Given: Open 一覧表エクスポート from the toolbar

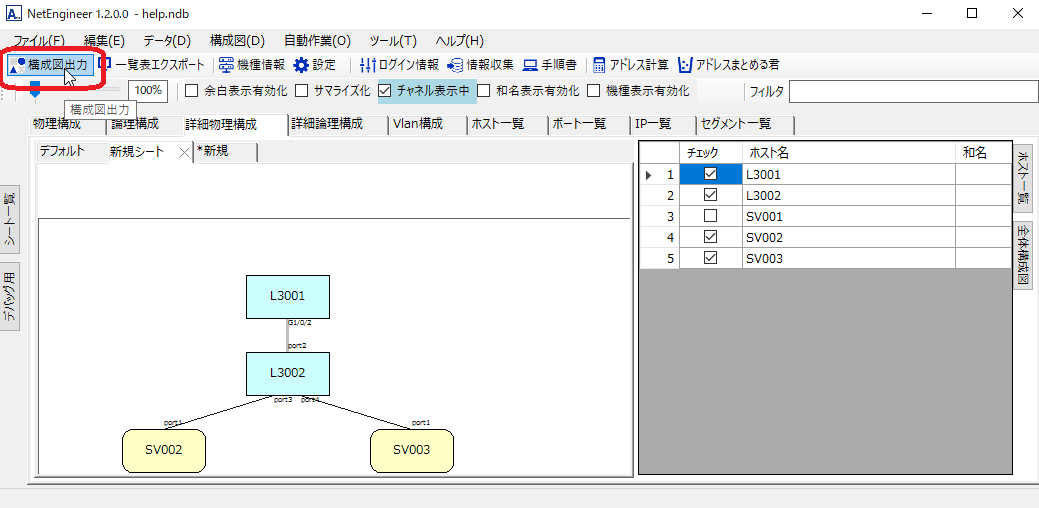Looking at the screenshot, I should 153,65.
